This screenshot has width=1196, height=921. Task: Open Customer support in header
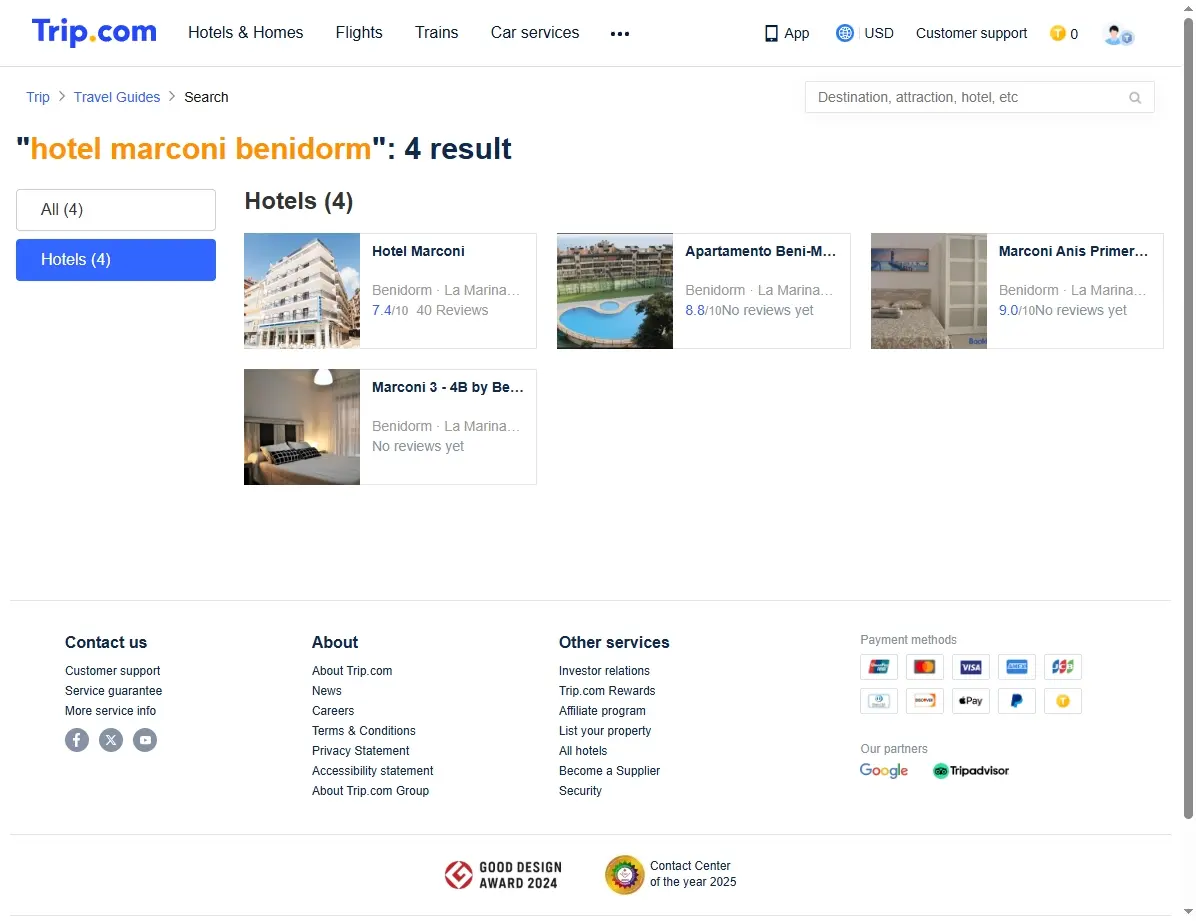coord(971,33)
